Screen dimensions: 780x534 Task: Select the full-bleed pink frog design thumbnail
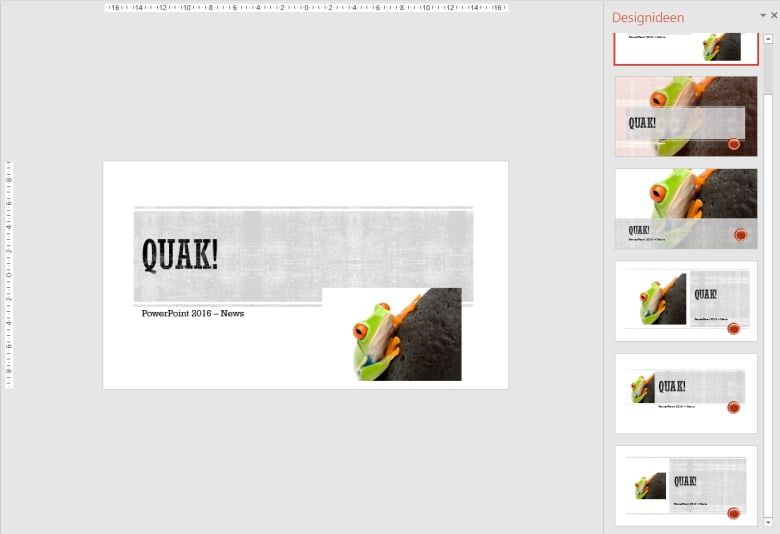[x=686, y=116]
